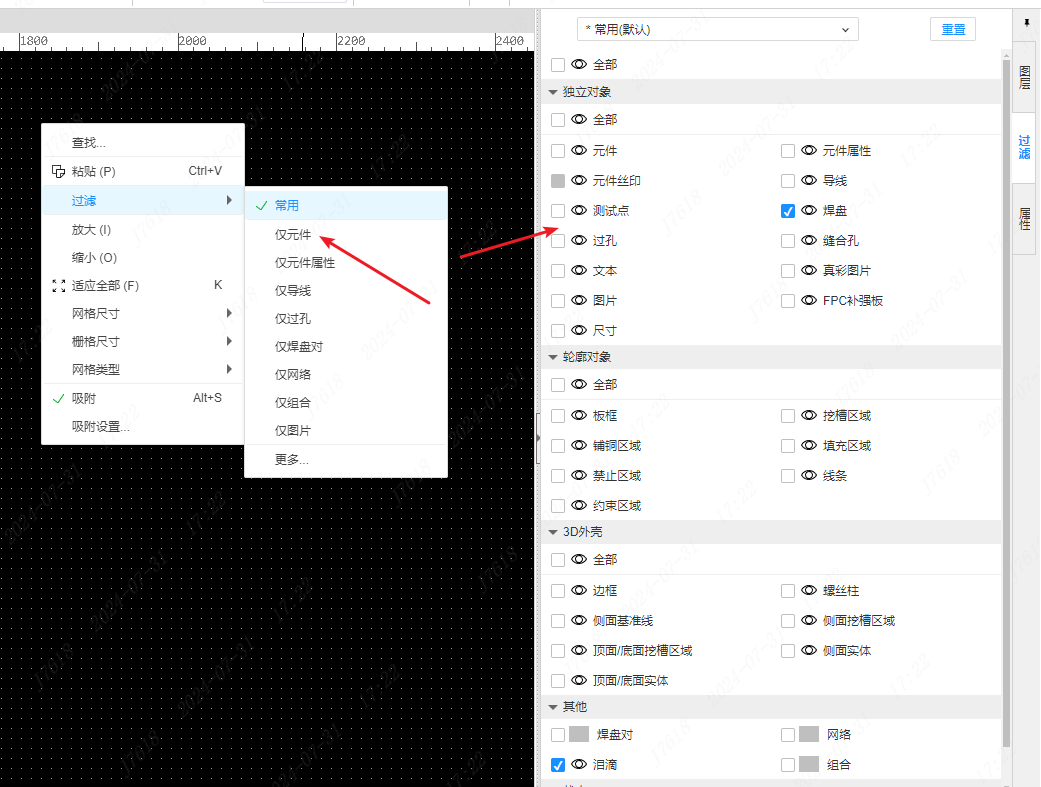Switch to the 图层 side tab

[x=1024, y=78]
